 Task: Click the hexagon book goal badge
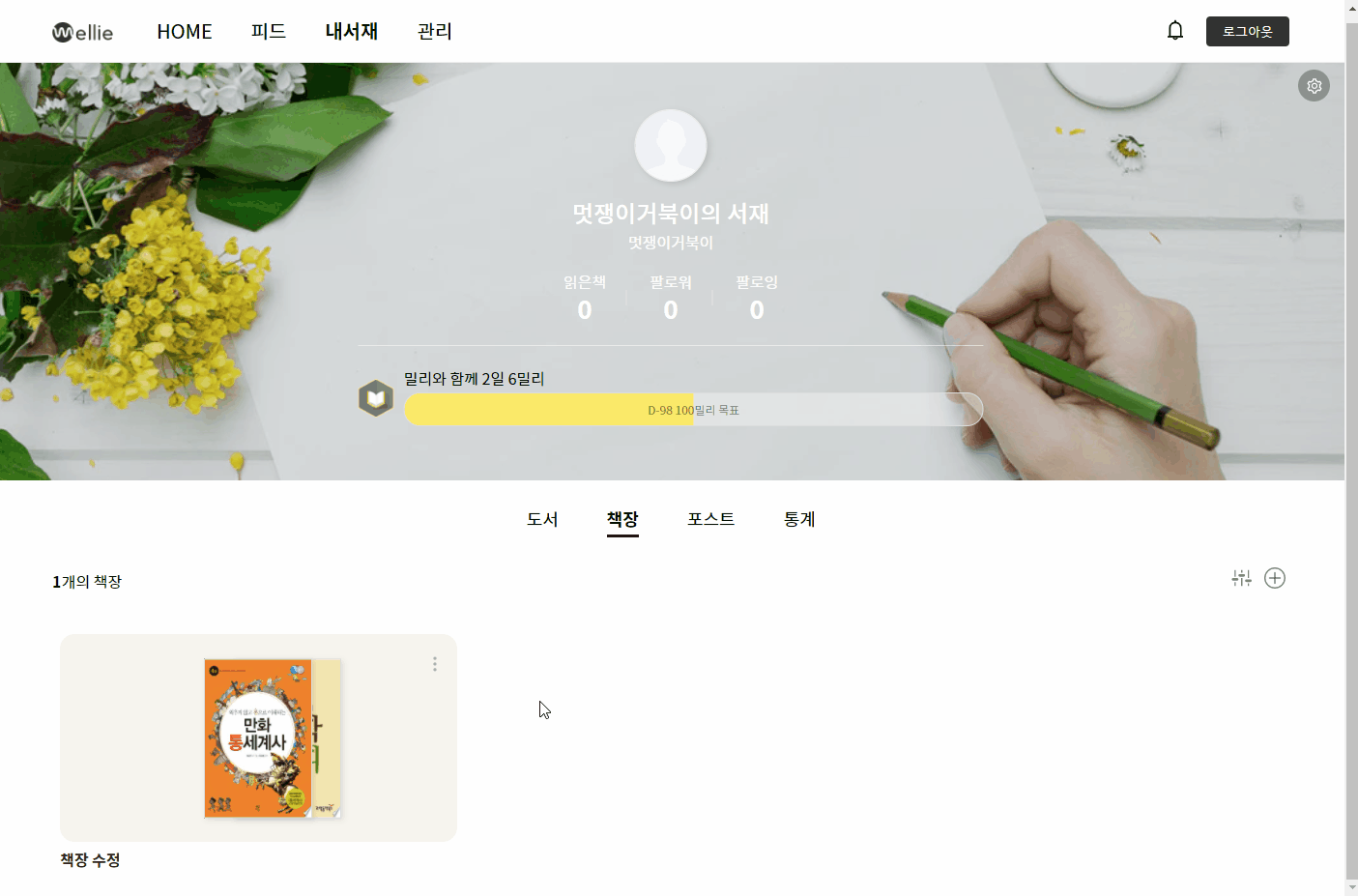[376, 398]
